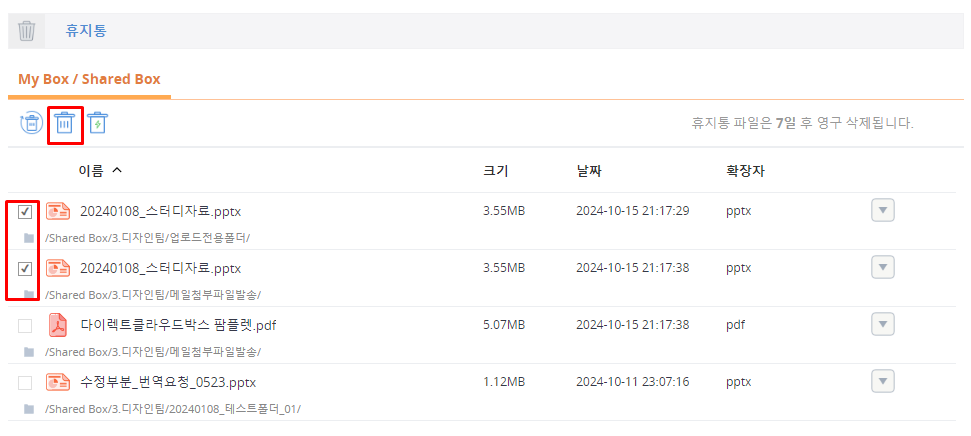Click the pptx icon of 수정부분_번역요청_0523.pptx
Screen dimensions: 971x436
[59, 382]
